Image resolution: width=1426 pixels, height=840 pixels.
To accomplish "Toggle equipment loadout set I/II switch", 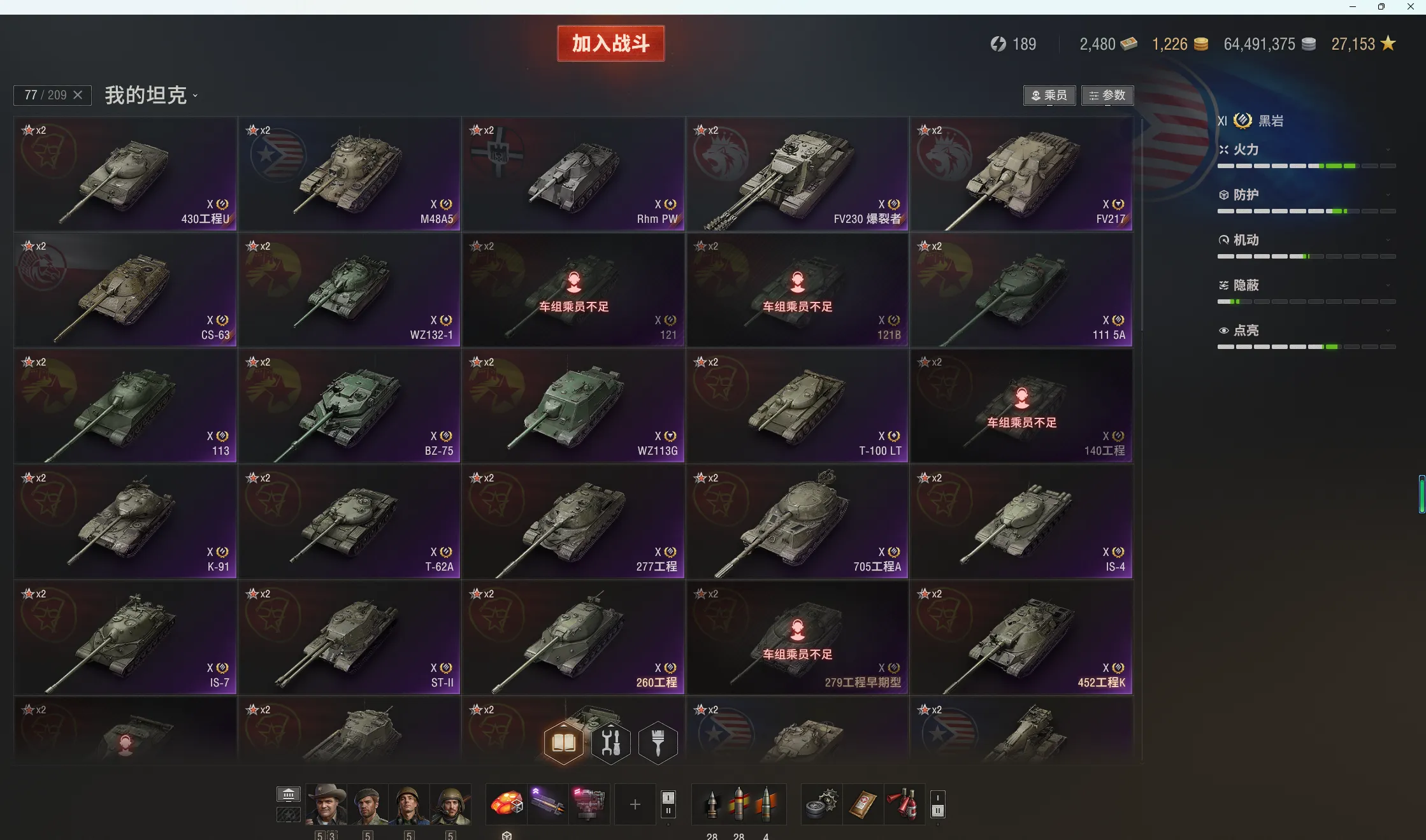I will 668,804.
